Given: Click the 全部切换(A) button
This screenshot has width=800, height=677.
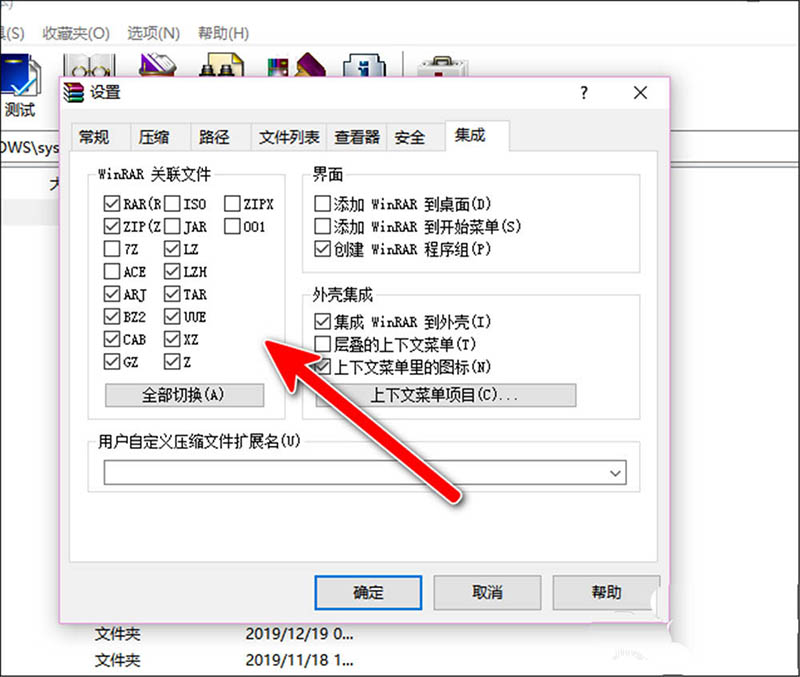Looking at the screenshot, I should (x=184, y=395).
